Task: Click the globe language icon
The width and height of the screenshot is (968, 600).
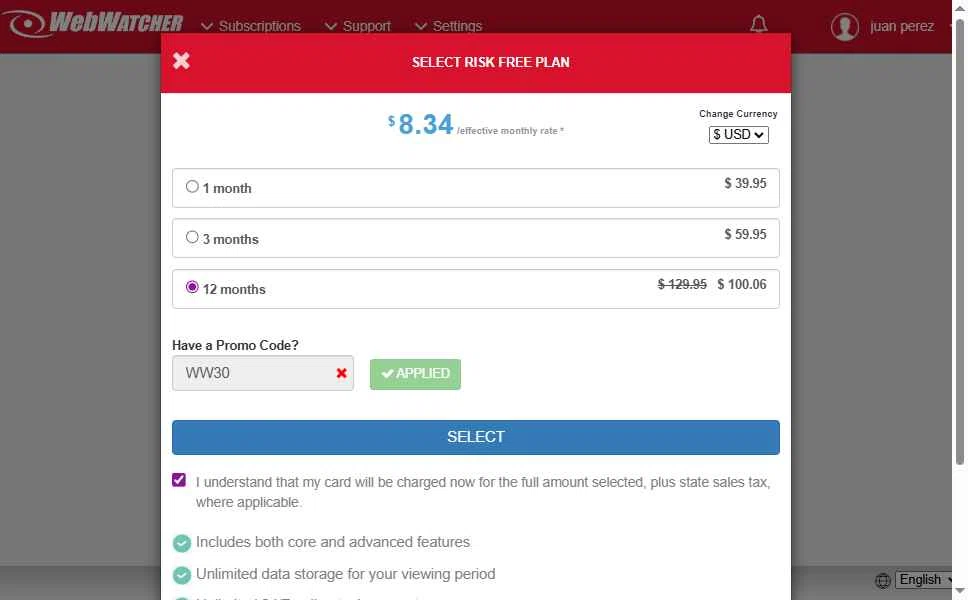Action: 883,580
